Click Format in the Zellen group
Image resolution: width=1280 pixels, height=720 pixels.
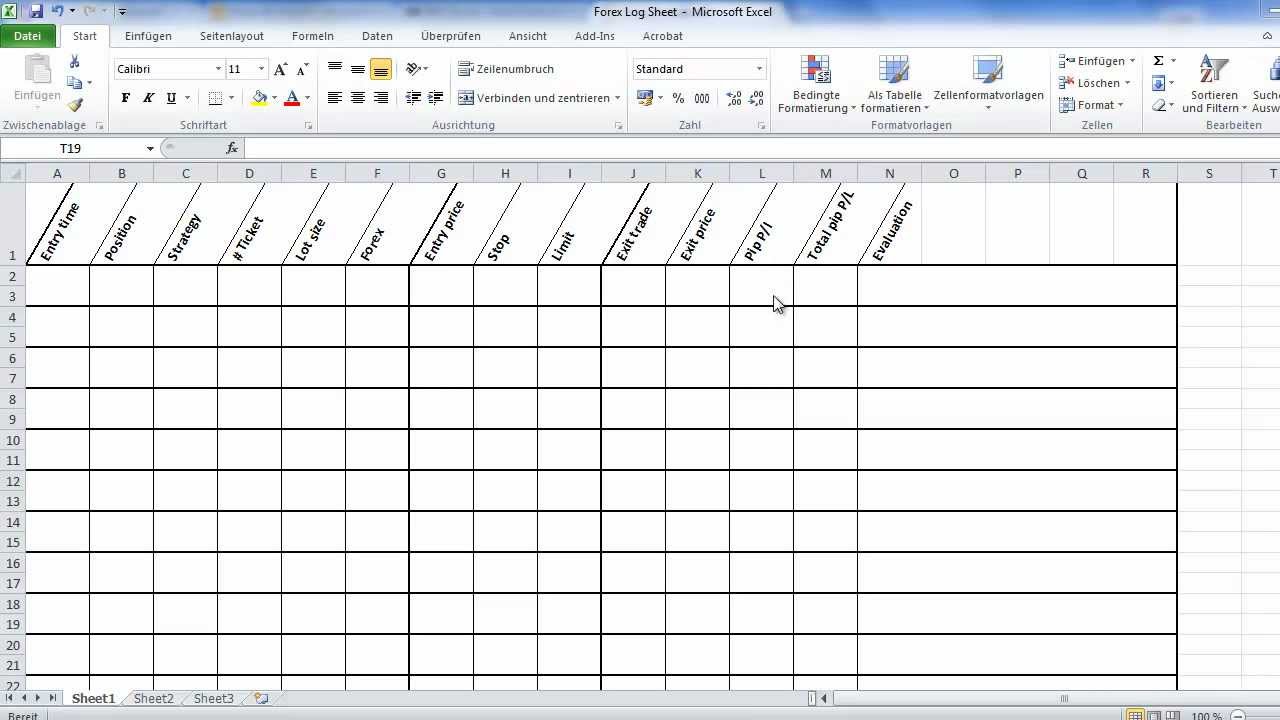click(x=1090, y=105)
